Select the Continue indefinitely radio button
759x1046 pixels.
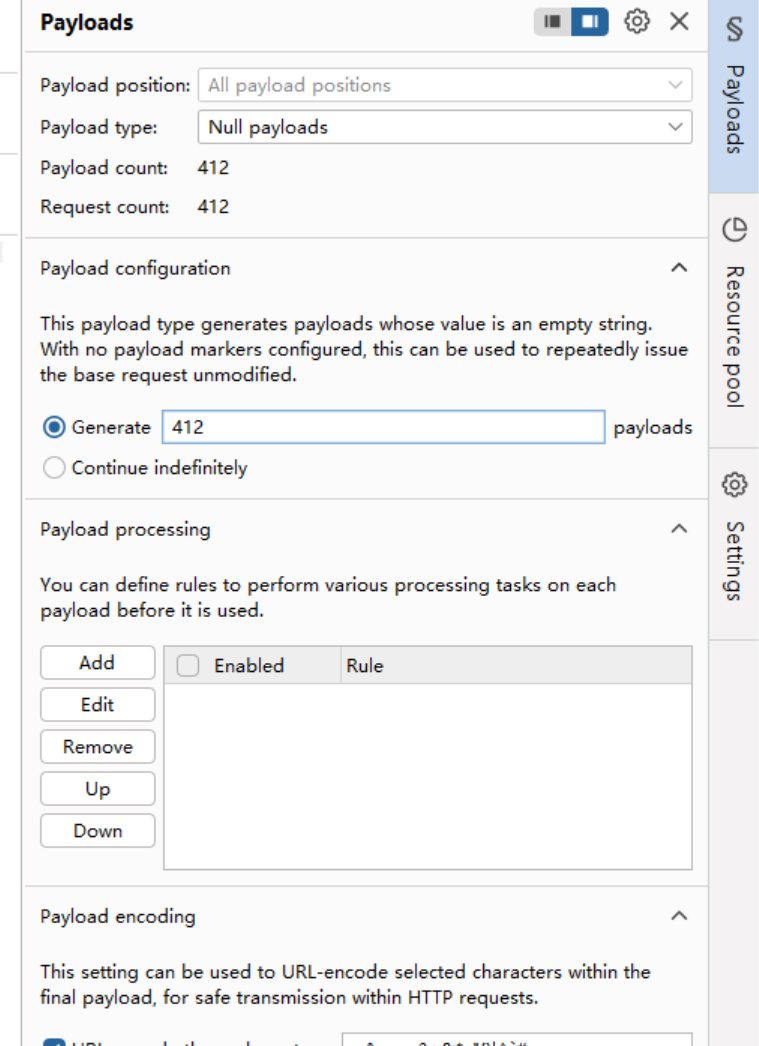tap(54, 468)
